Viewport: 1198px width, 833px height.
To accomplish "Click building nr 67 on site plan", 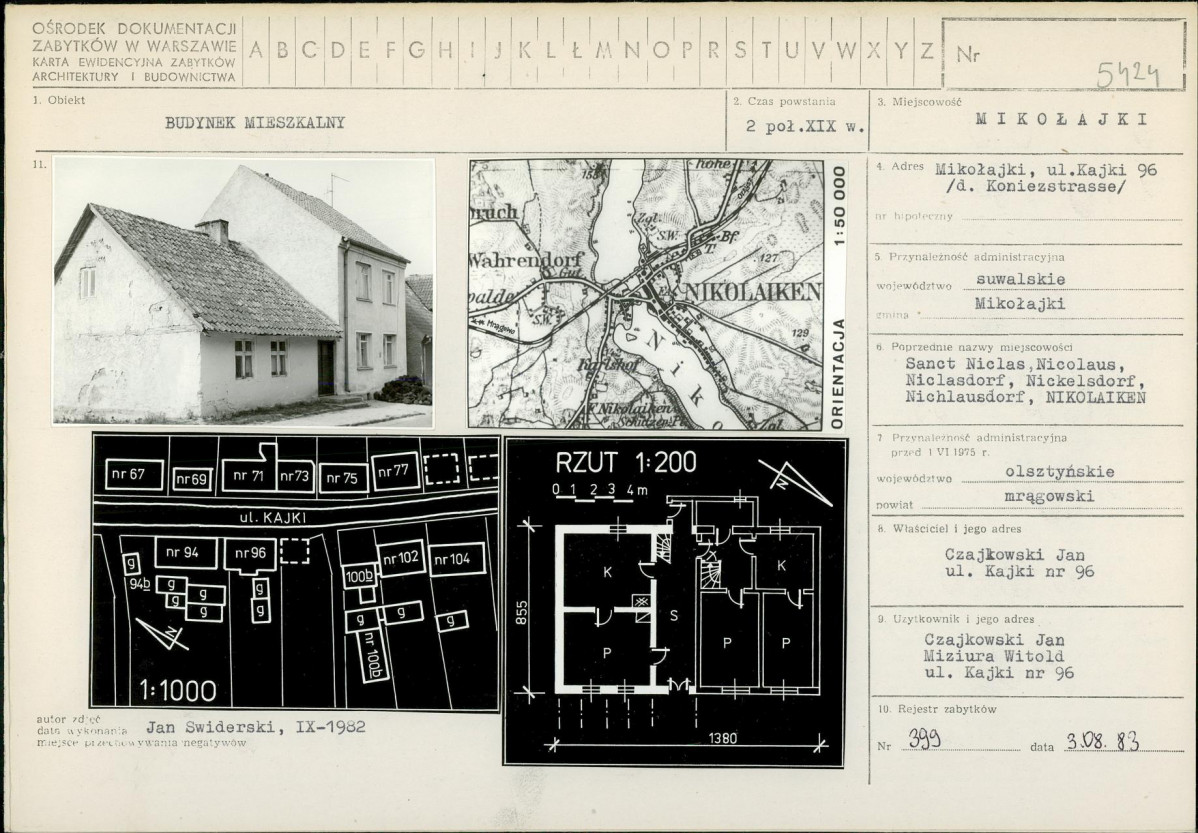I will pos(134,475).
